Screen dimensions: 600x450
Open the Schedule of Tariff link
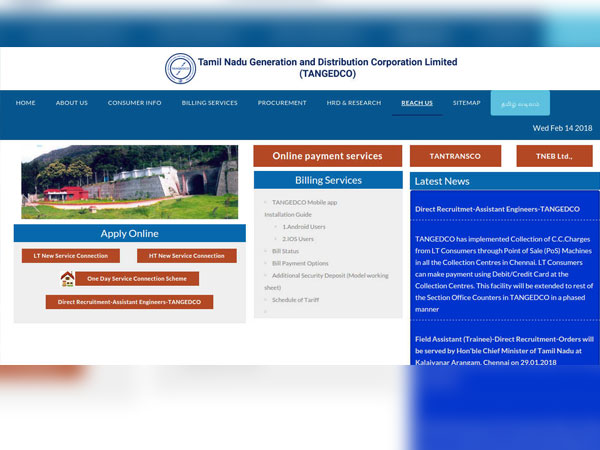coord(297,300)
